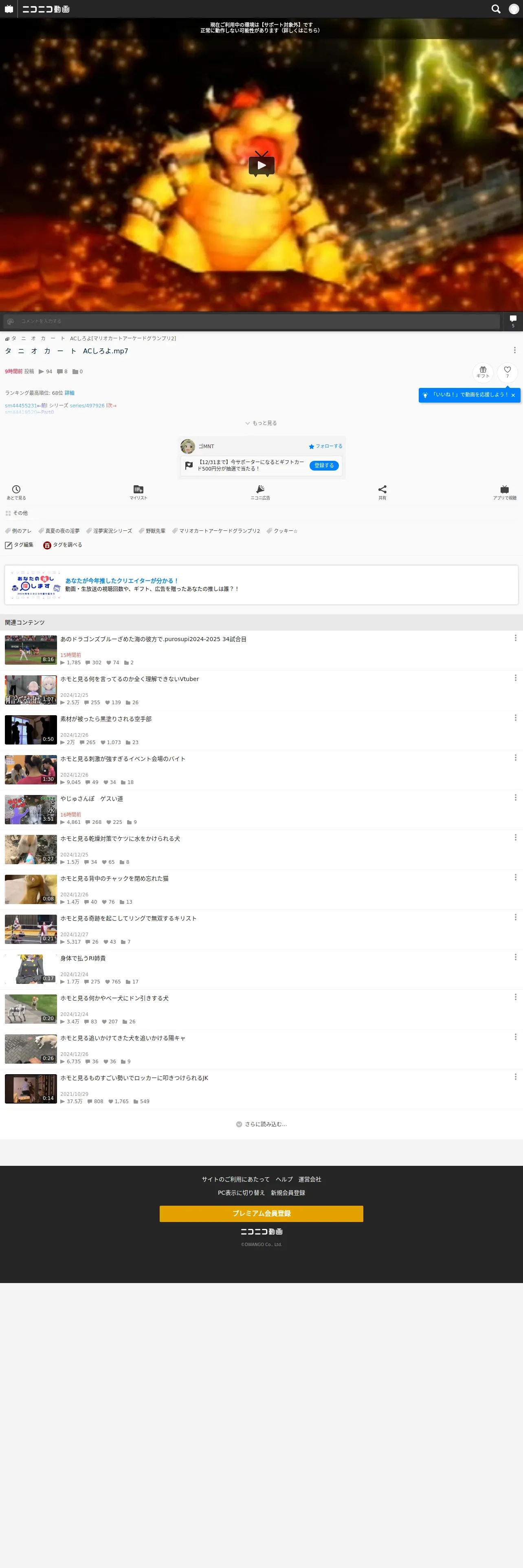
Task: Select the クッキー☆ tag
Action: [x=283, y=531]
